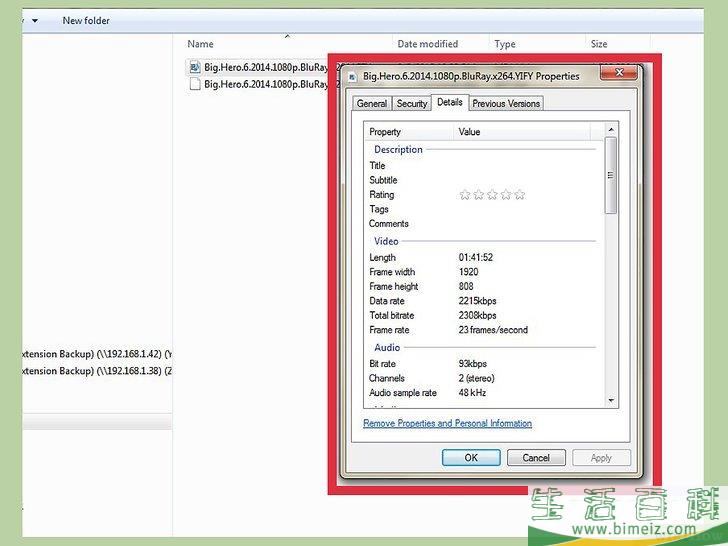Click the Big.Hero.6 video file name in Explorer
The height and width of the screenshot is (546, 728).
266,67
